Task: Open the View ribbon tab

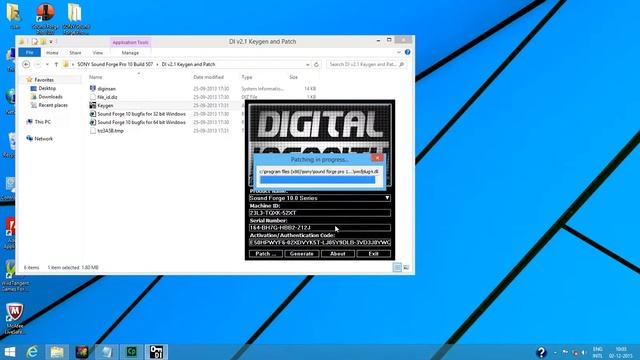Action: (x=98, y=53)
